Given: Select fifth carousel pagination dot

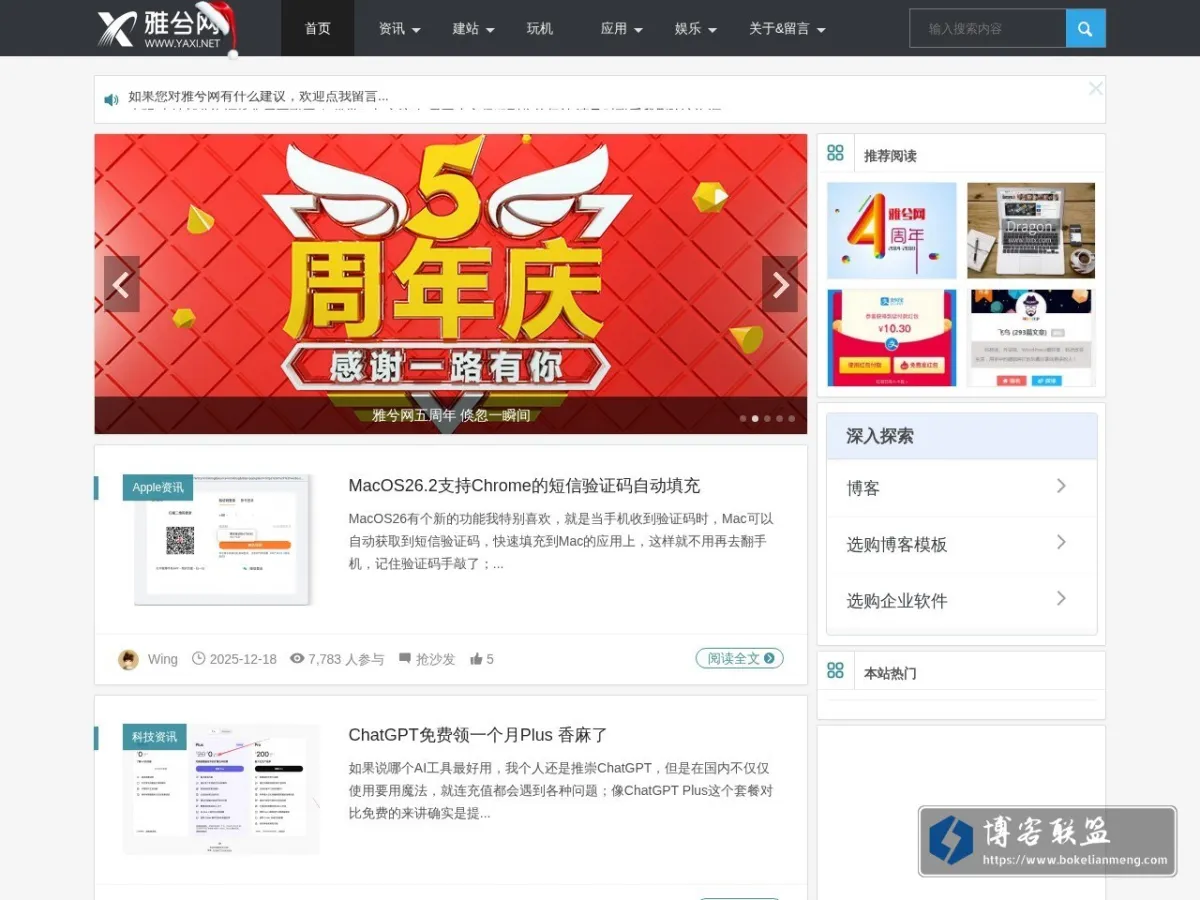Looking at the screenshot, I should (x=791, y=419).
